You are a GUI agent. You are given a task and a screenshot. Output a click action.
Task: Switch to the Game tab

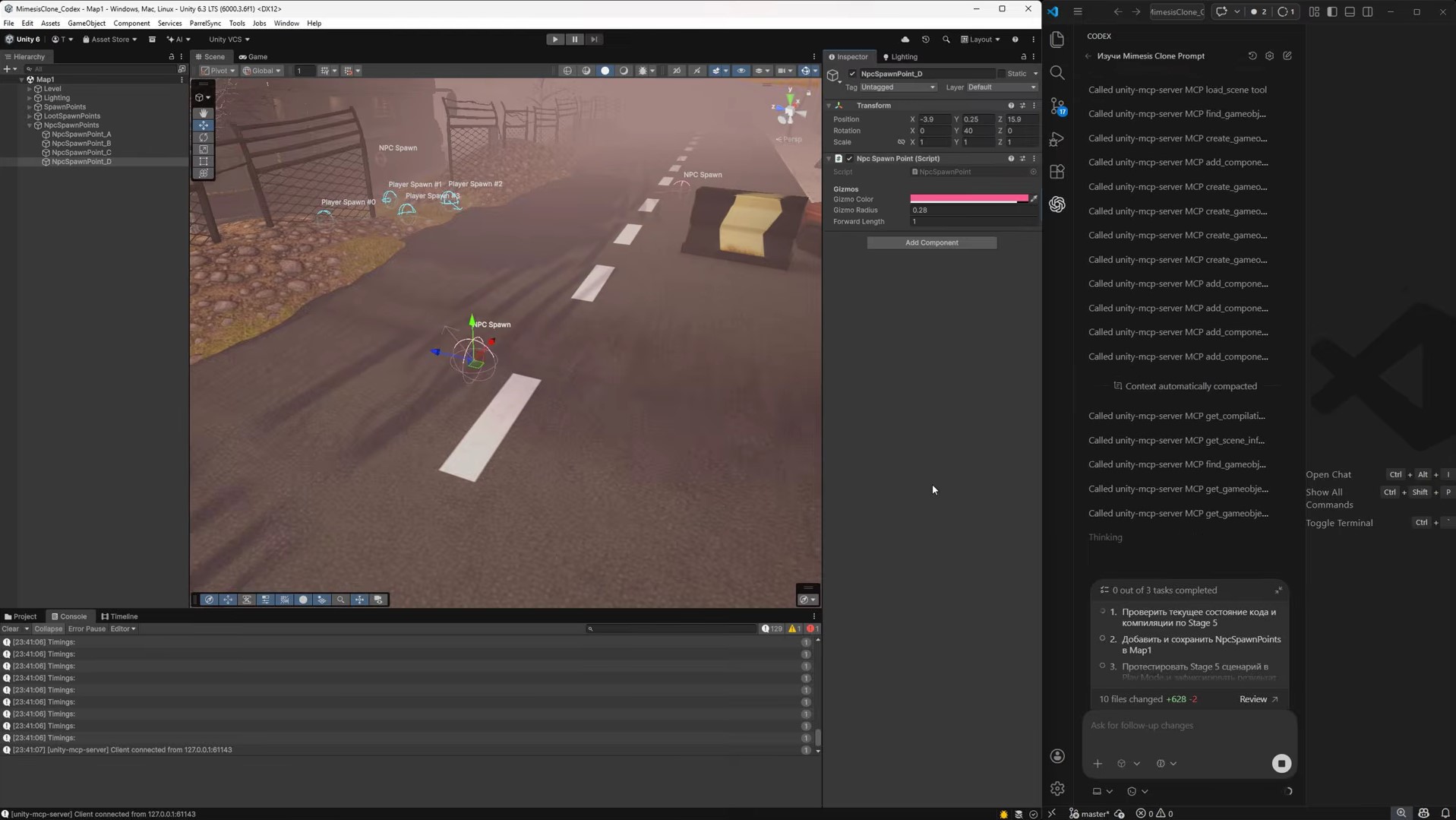254,57
